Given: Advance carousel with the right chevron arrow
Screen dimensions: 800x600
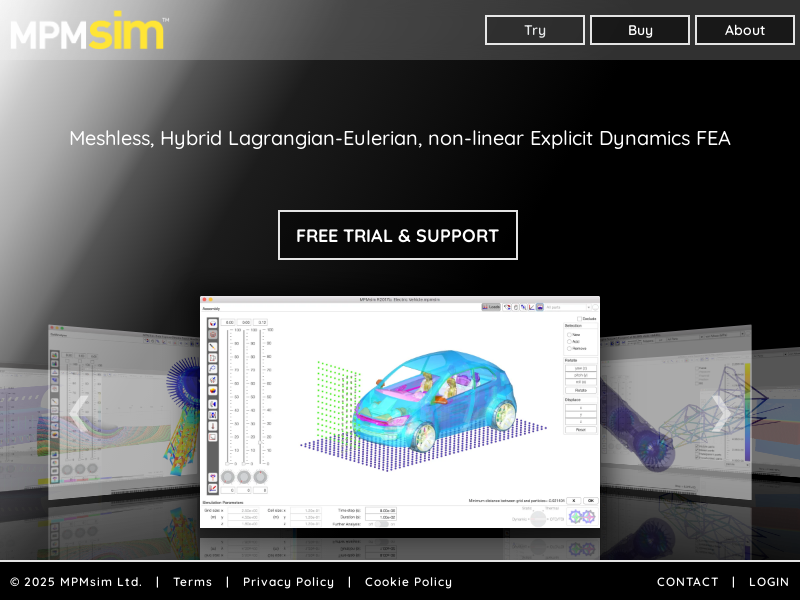Looking at the screenshot, I should click(721, 413).
